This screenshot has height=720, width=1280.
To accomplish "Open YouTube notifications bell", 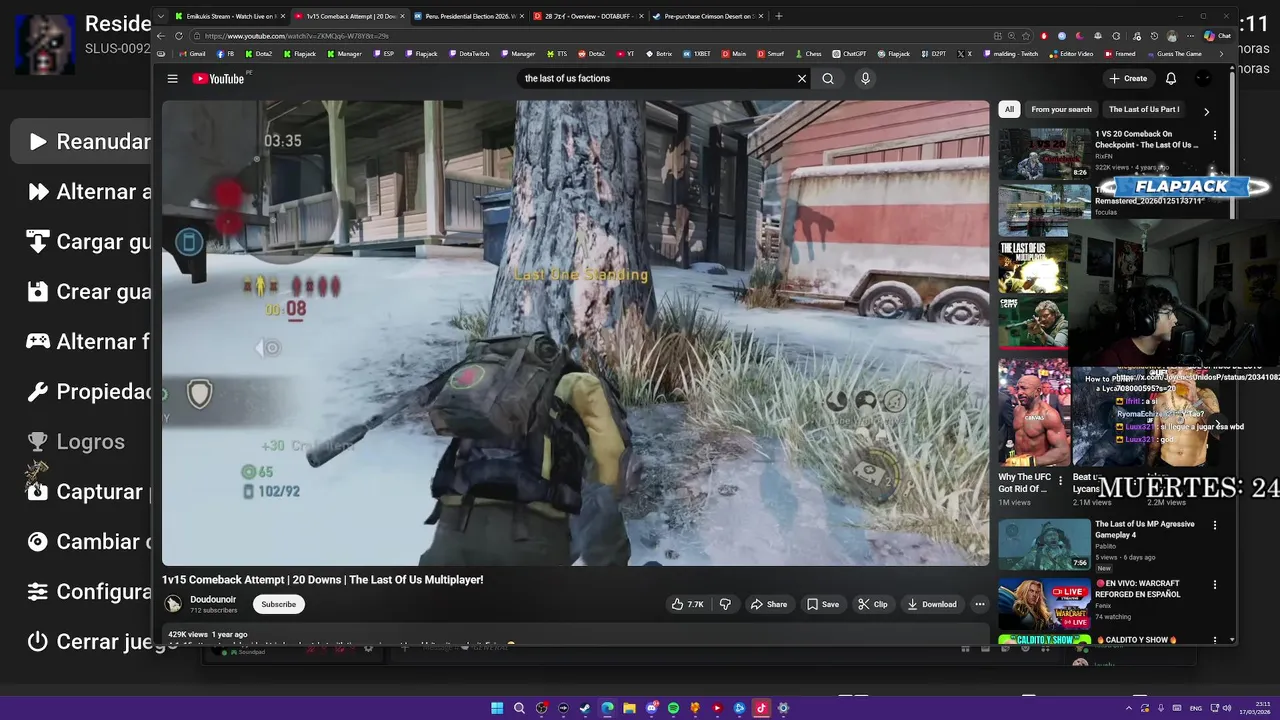I will [1171, 78].
